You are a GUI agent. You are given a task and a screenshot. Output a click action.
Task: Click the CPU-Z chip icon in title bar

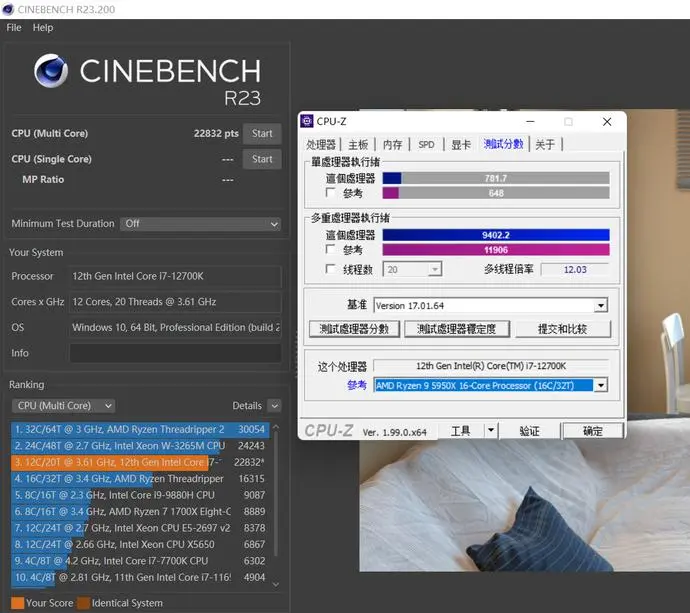(307, 121)
